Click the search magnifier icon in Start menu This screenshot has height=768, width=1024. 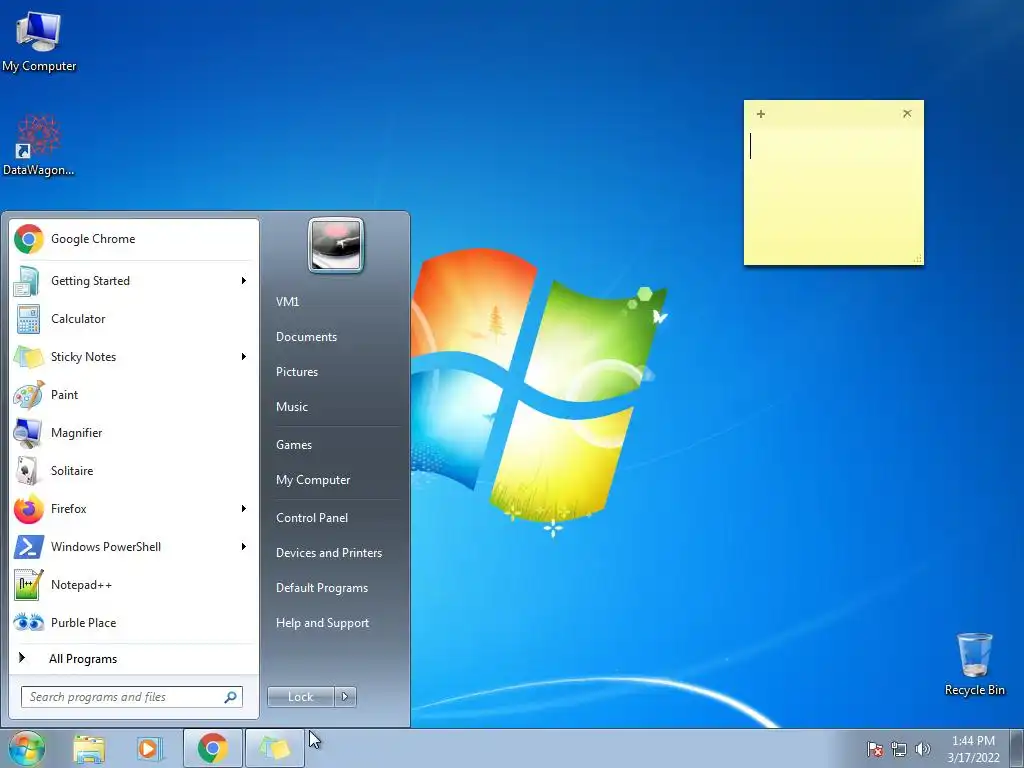(x=230, y=697)
